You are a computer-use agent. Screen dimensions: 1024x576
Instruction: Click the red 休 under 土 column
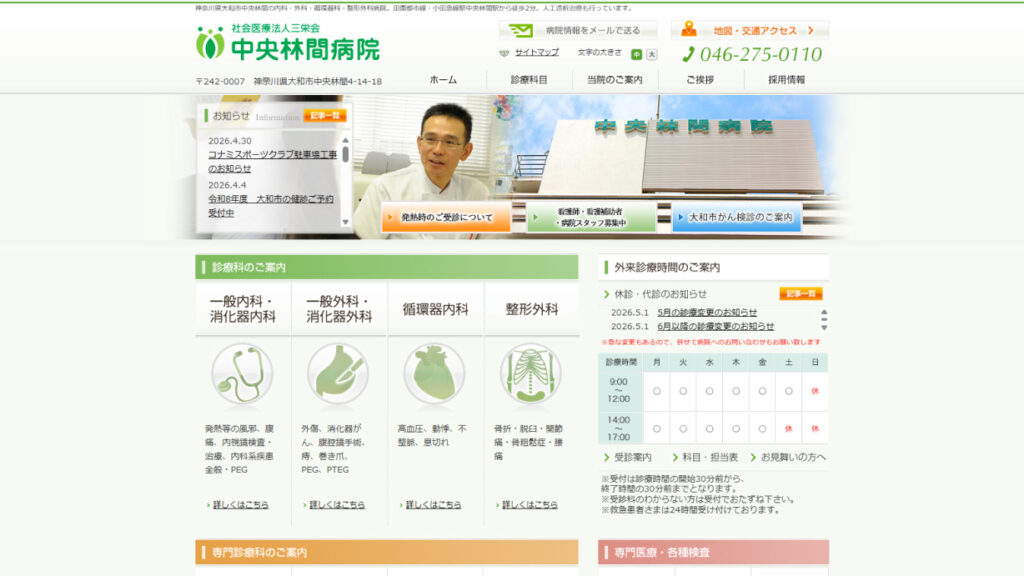pyautogui.click(x=788, y=429)
